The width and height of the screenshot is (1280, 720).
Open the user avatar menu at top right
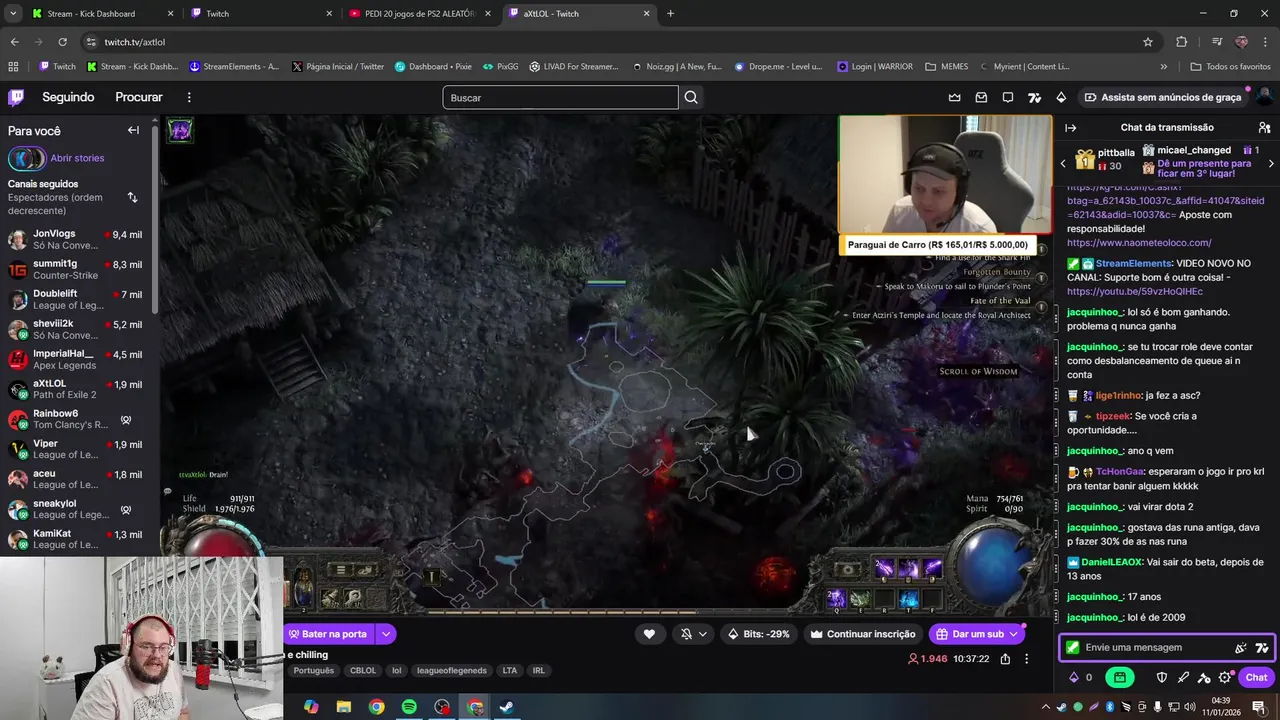click(1263, 97)
